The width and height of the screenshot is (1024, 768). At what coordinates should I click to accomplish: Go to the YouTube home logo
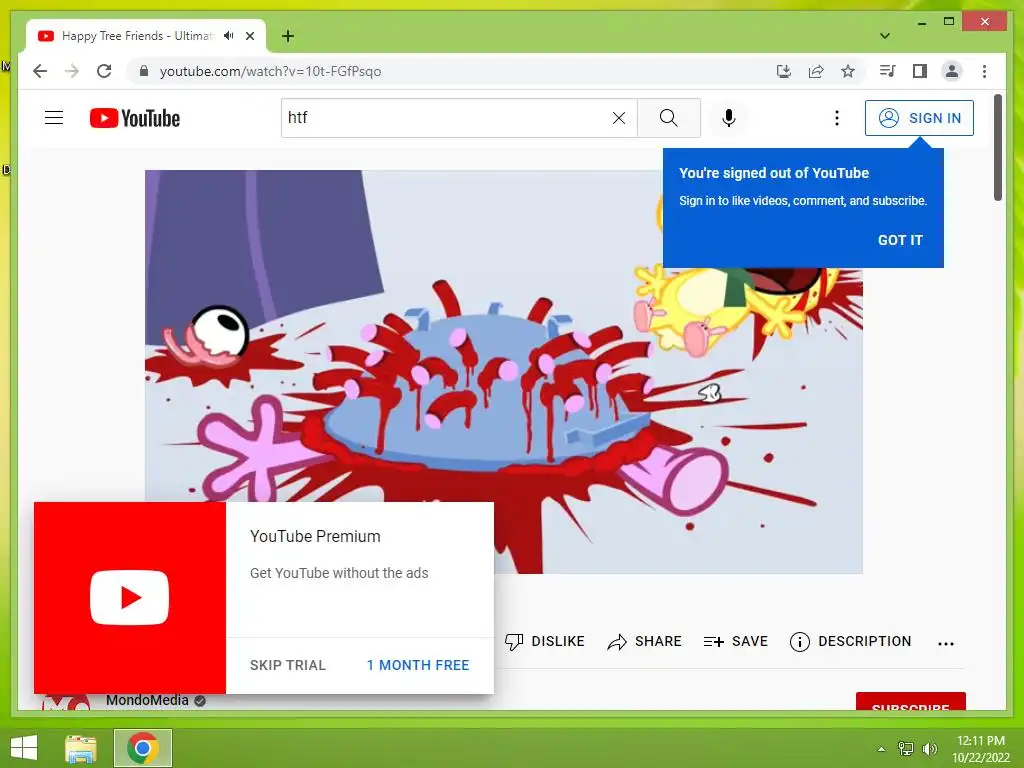(135, 118)
